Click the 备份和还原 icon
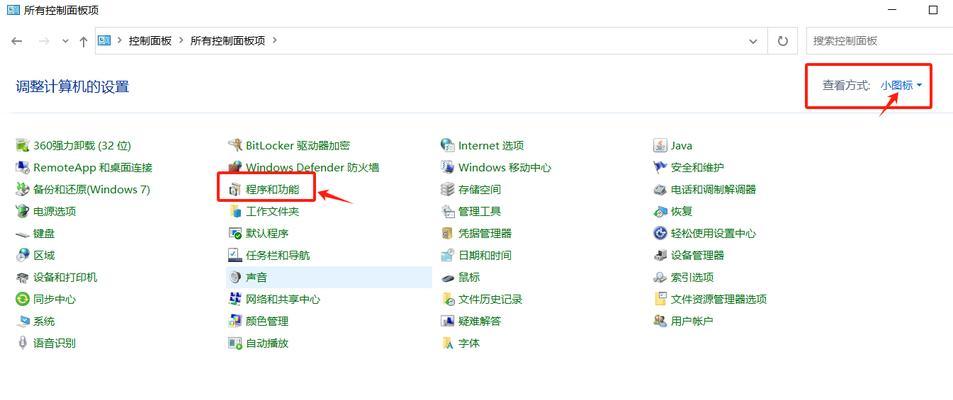The width and height of the screenshot is (953, 400). pyautogui.click(x=22, y=190)
